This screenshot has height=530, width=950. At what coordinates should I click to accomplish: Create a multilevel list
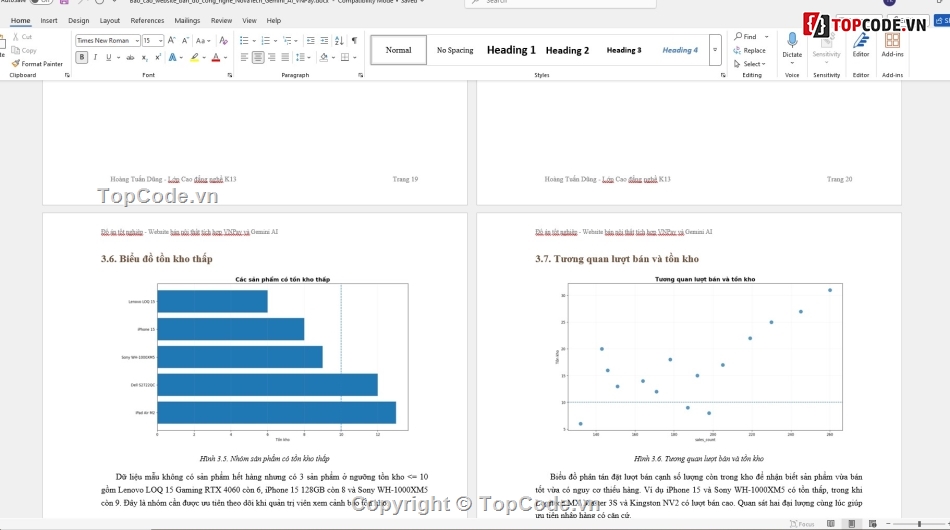tap(287, 41)
